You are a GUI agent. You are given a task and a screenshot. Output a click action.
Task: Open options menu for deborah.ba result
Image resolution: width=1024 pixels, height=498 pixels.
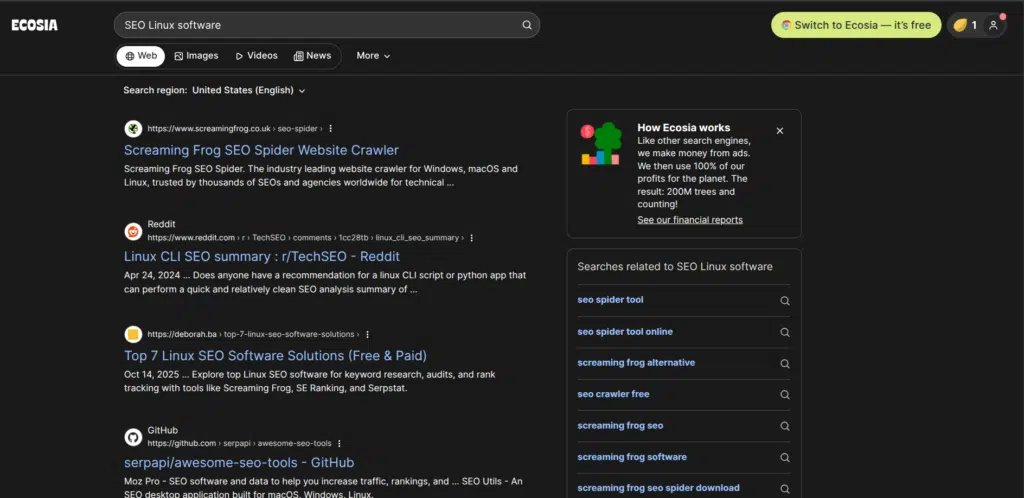[367, 334]
